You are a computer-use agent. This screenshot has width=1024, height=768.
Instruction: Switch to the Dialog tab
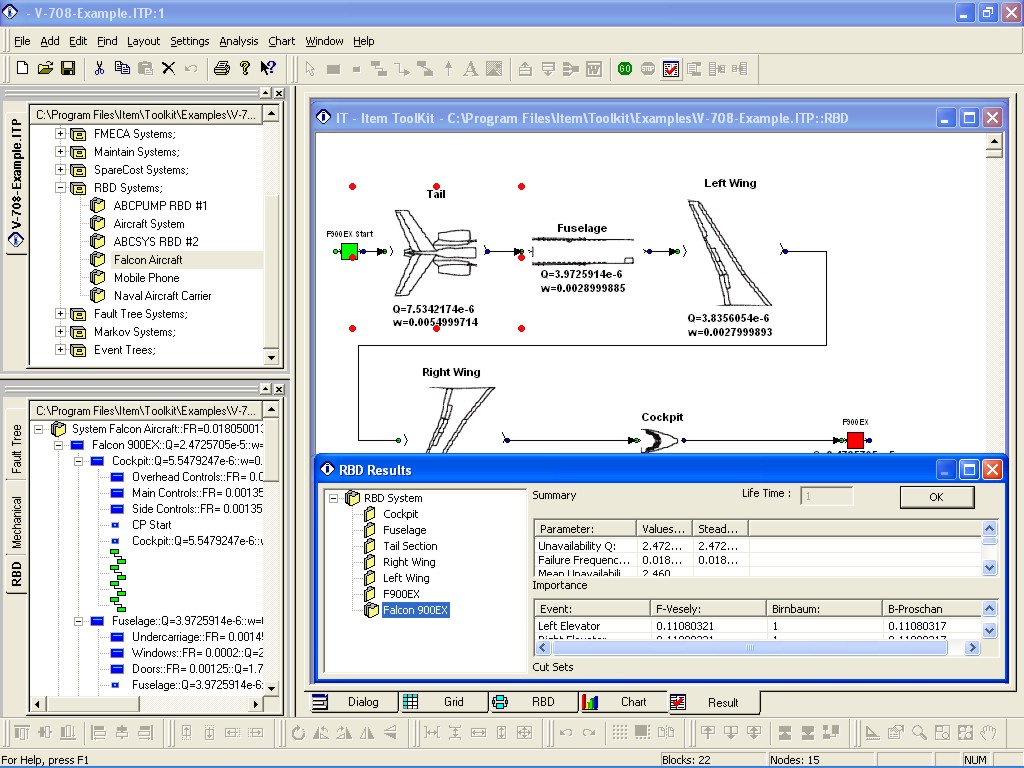coord(352,702)
